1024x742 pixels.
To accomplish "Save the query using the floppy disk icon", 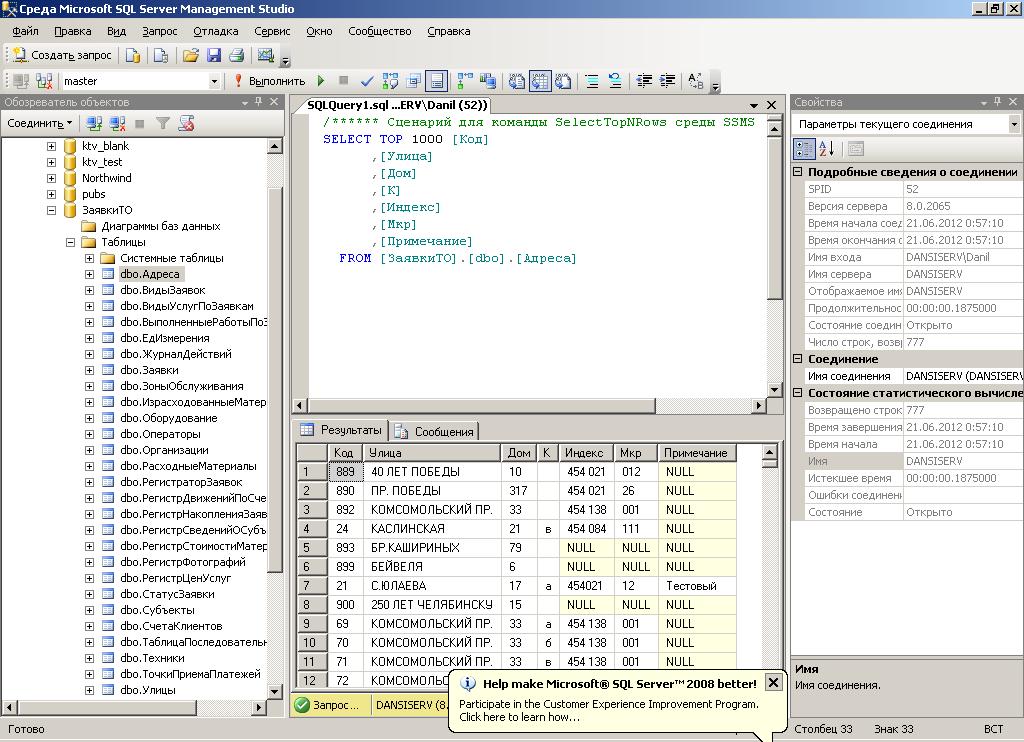I will 214,56.
